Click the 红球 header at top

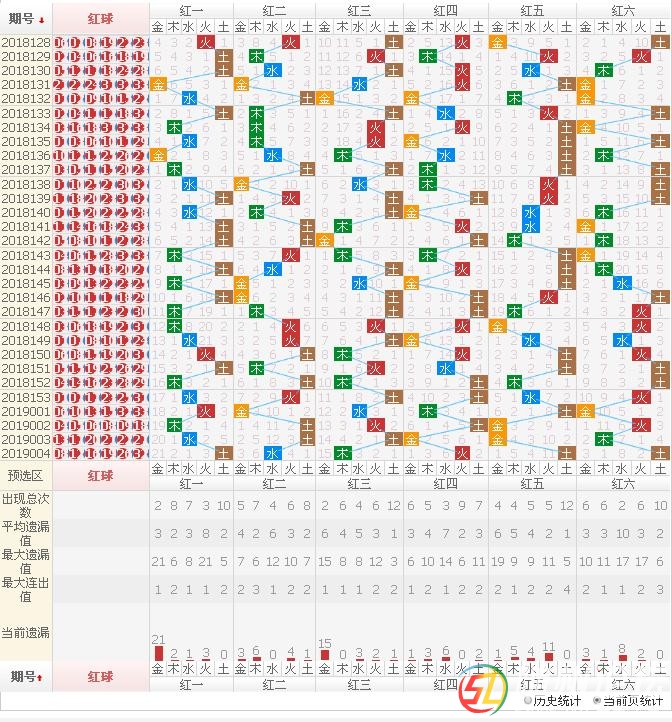click(x=100, y=18)
